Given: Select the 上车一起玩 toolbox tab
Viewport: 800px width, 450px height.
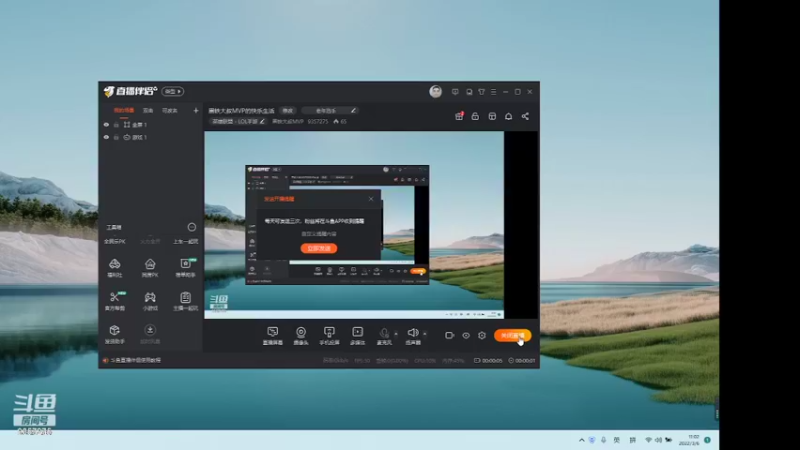Looking at the screenshot, I should pos(186,241).
